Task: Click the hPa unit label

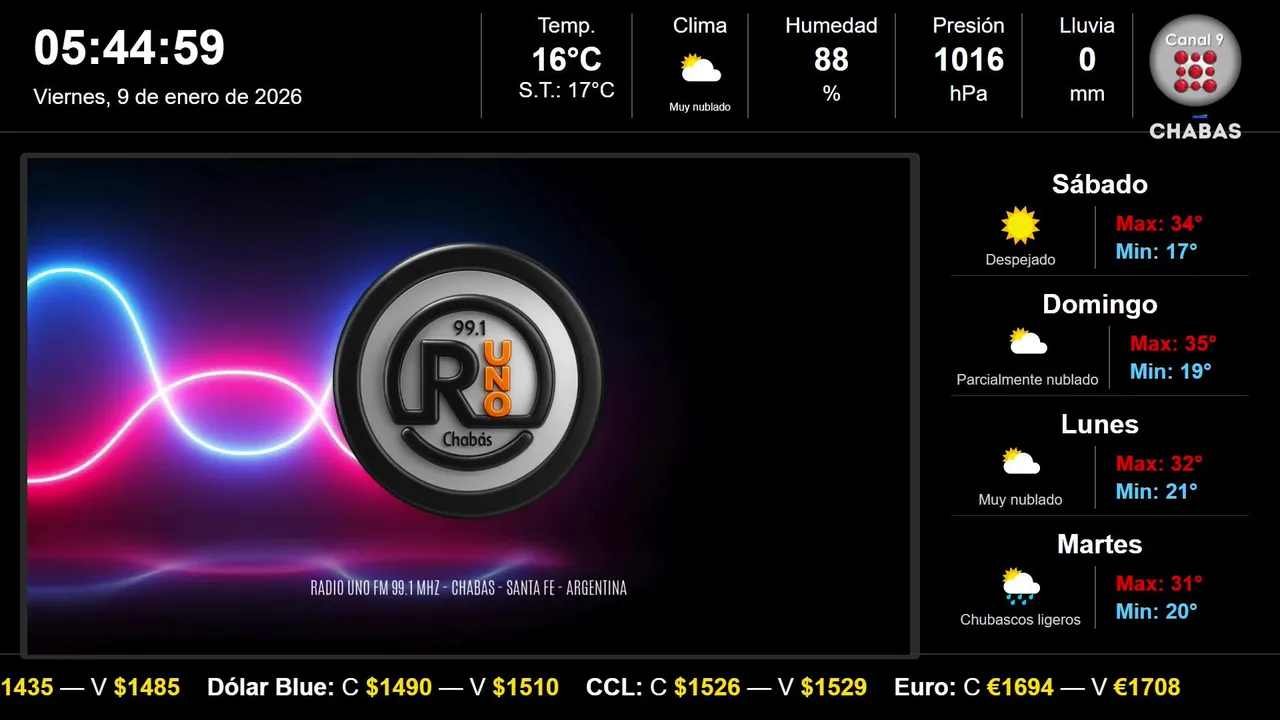Action: [968, 93]
